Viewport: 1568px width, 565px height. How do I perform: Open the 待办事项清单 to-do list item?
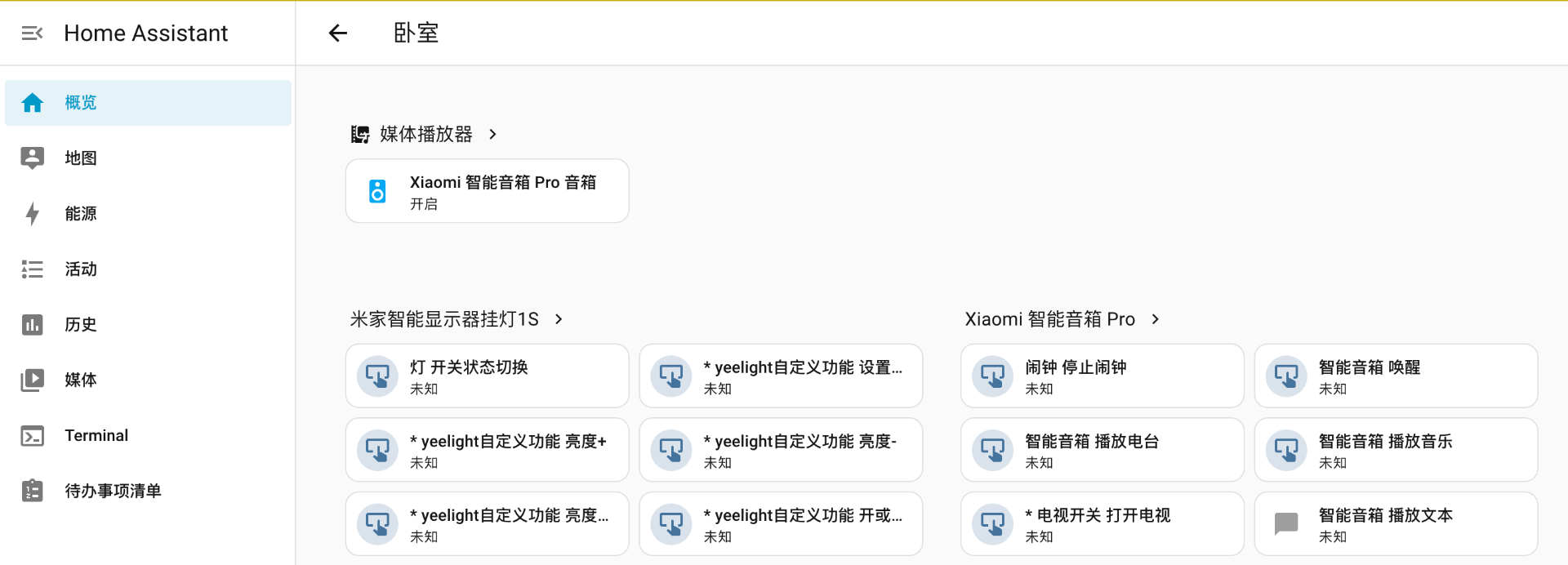coord(148,492)
